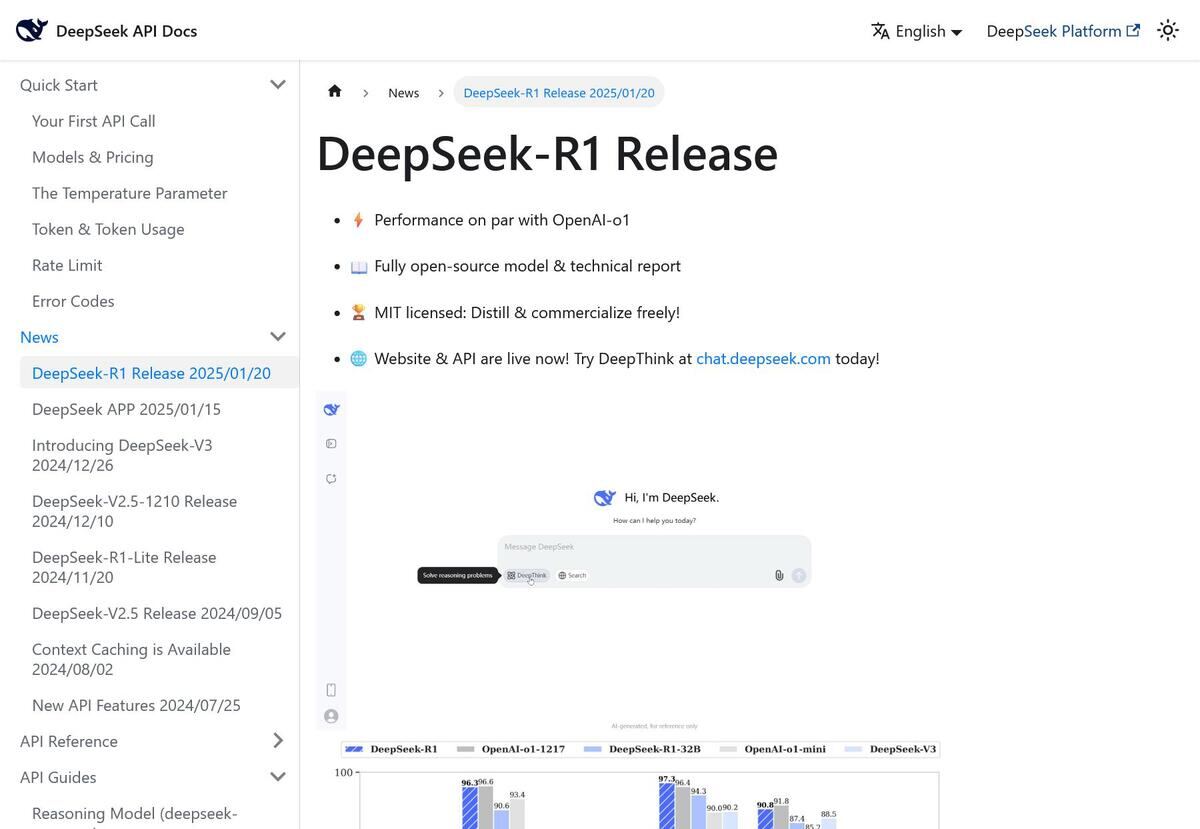Click the whale logo beside Hi, I'm DeepSeek
1200x829 pixels.
click(604, 497)
